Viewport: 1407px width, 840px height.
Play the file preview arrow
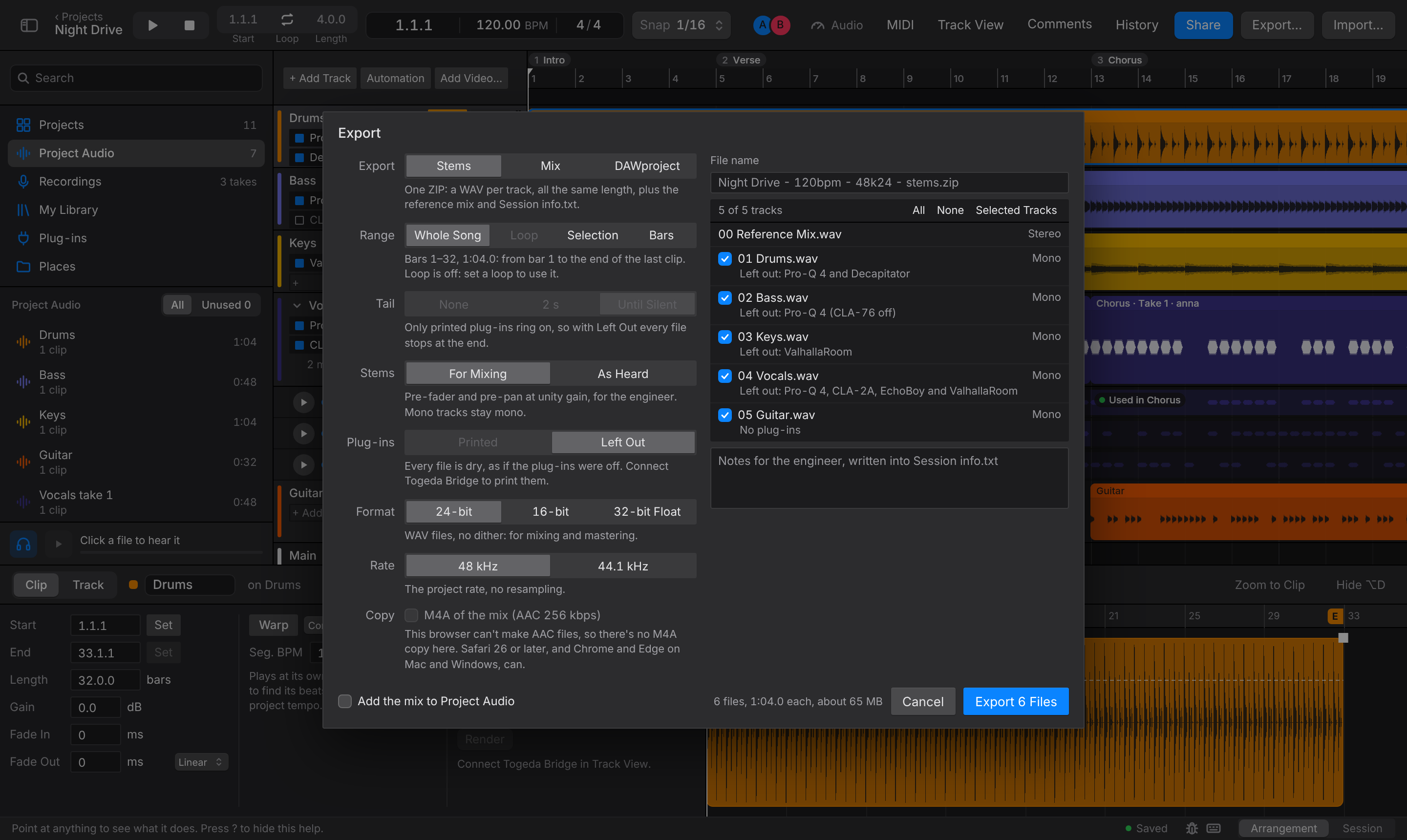58,545
